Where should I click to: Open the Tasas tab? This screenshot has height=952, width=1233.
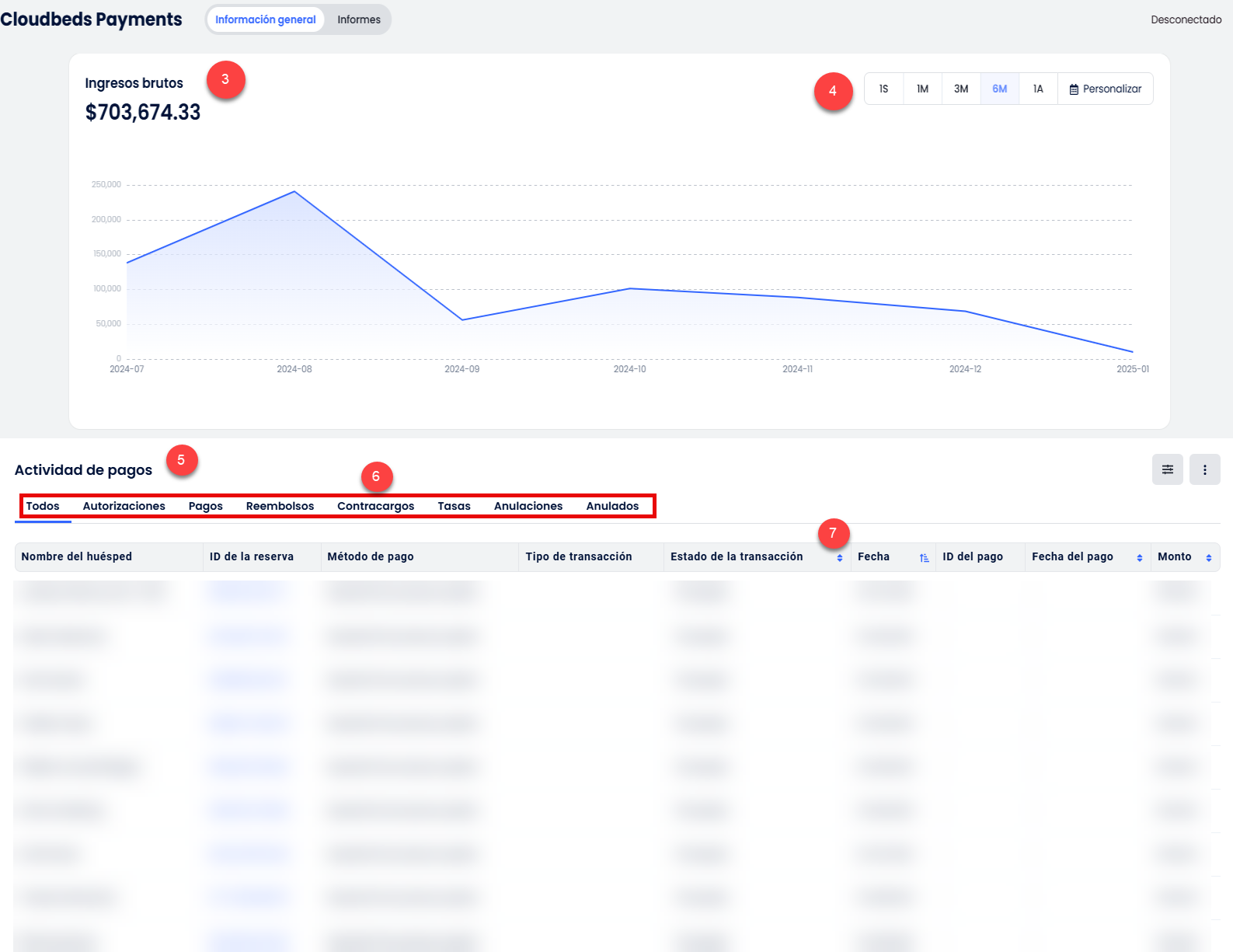click(455, 506)
